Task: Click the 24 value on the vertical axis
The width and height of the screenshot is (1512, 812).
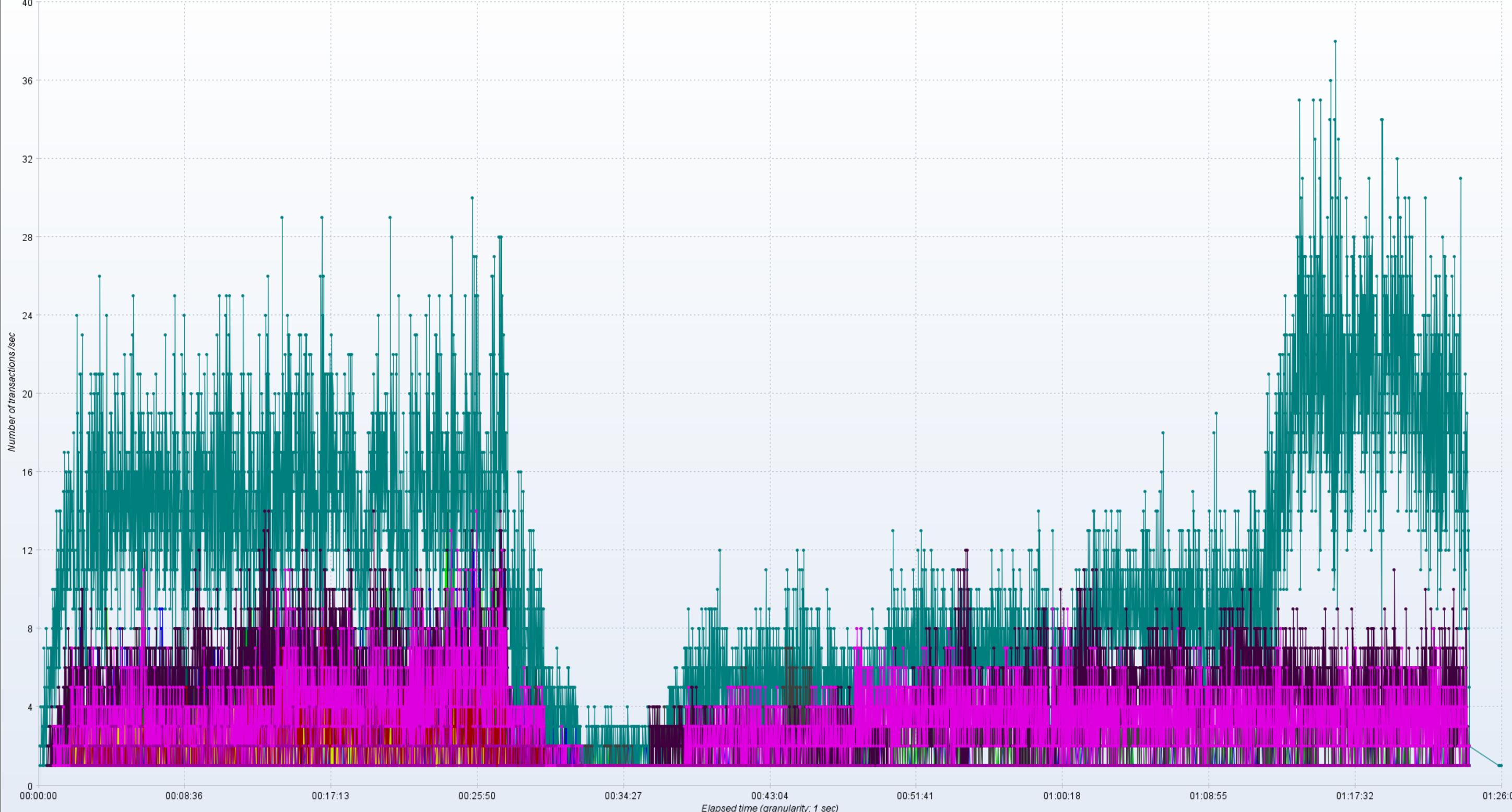Action: point(27,316)
